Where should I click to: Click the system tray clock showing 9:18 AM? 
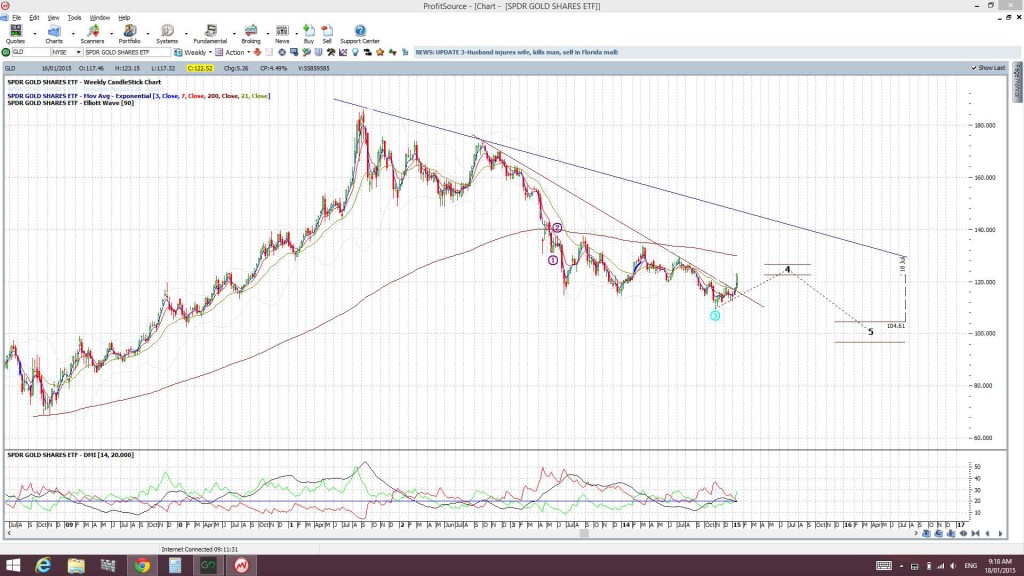click(x=1002, y=566)
